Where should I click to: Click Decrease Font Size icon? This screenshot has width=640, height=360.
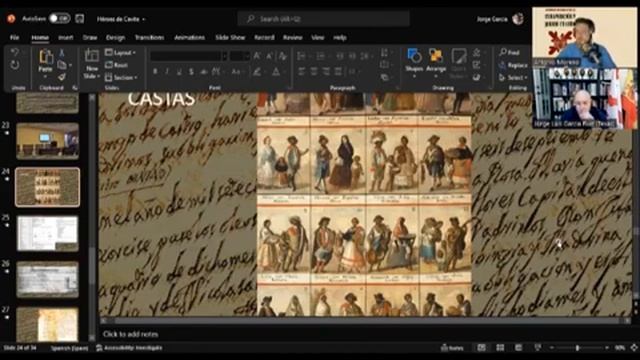click(x=269, y=56)
